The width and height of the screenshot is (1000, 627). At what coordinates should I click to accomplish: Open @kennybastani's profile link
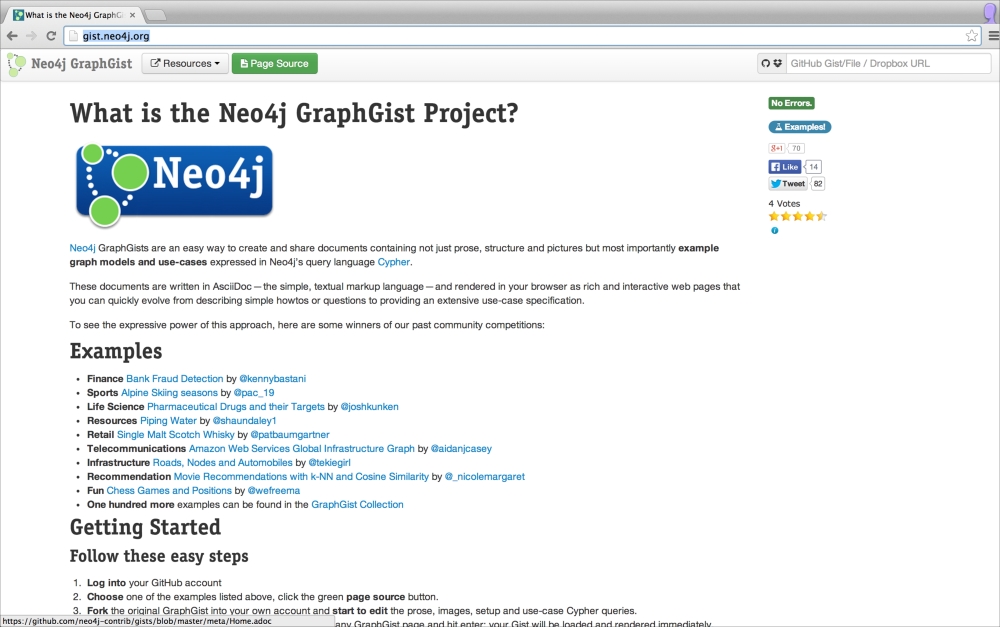pyautogui.click(x=272, y=379)
